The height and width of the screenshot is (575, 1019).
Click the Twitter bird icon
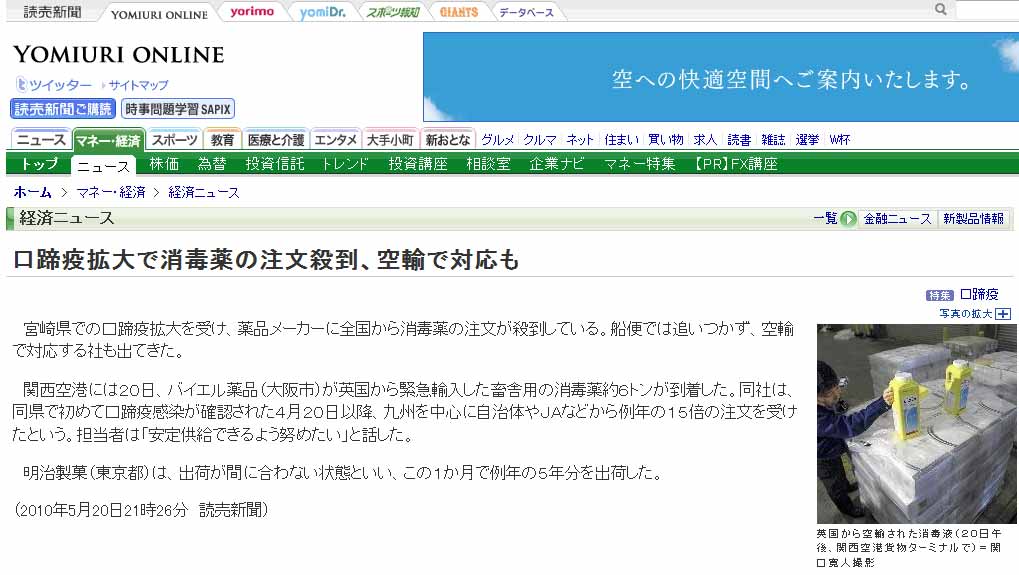point(21,85)
